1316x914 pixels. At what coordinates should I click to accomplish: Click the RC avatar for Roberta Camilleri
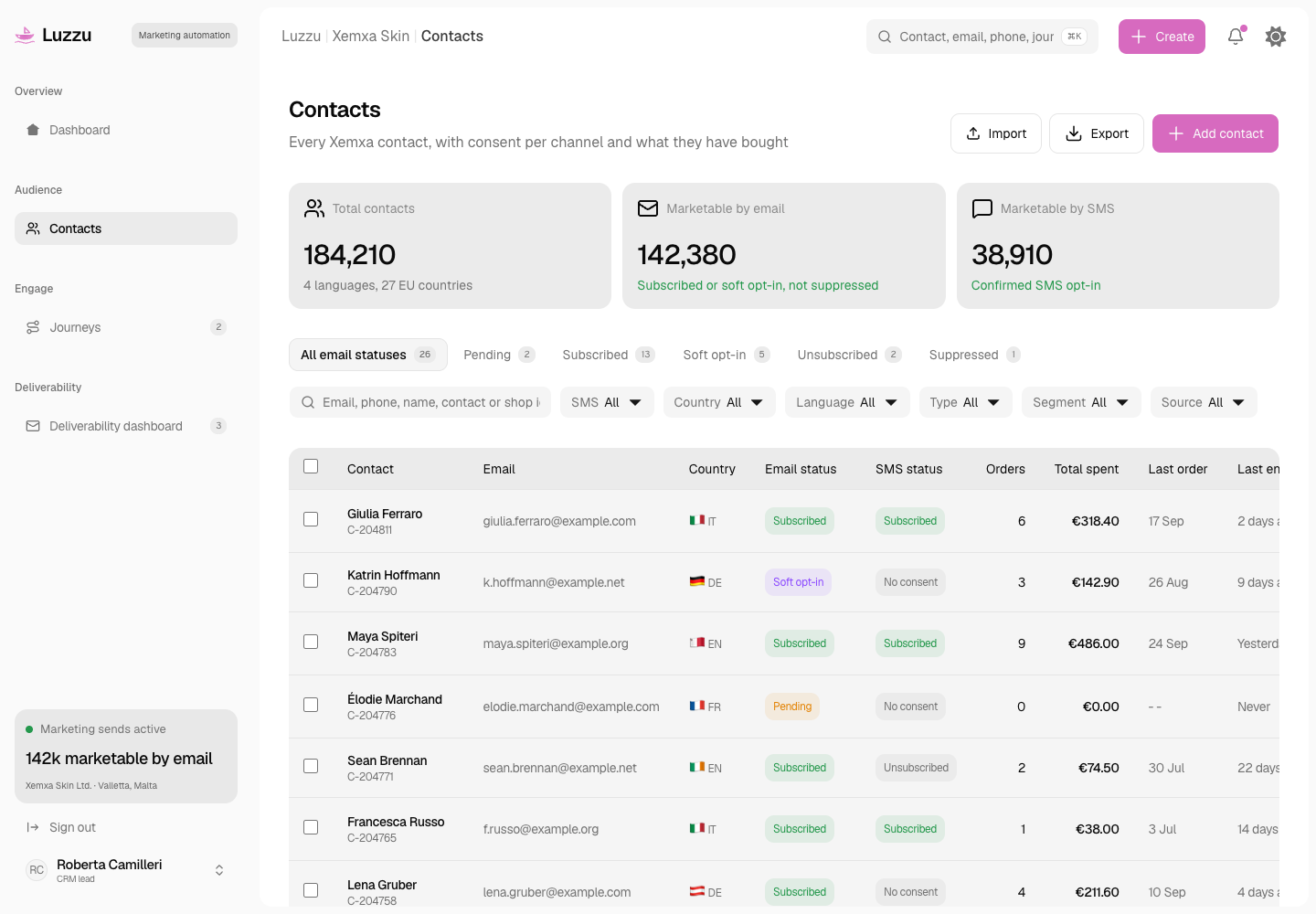pyautogui.click(x=37, y=870)
